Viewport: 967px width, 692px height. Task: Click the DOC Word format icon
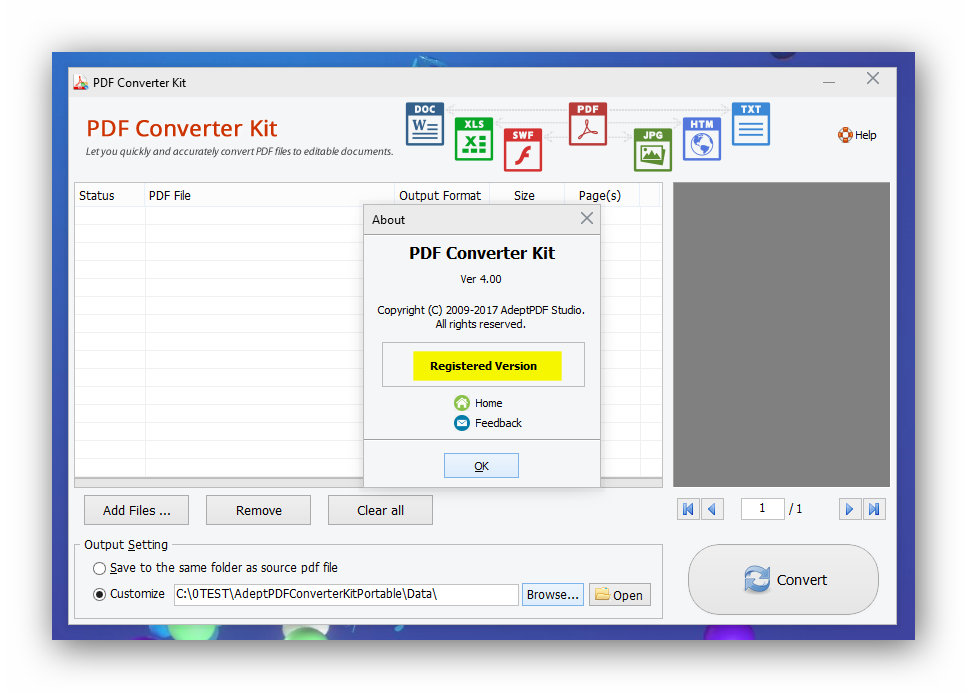(x=424, y=124)
